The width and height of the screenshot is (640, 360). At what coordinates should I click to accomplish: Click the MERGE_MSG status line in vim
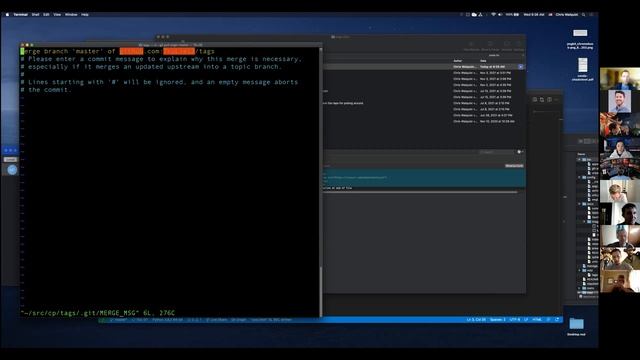tap(98, 313)
